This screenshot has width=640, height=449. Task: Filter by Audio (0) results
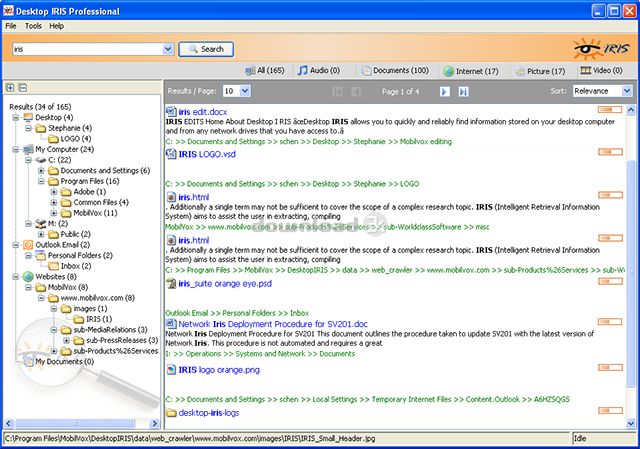point(318,71)
